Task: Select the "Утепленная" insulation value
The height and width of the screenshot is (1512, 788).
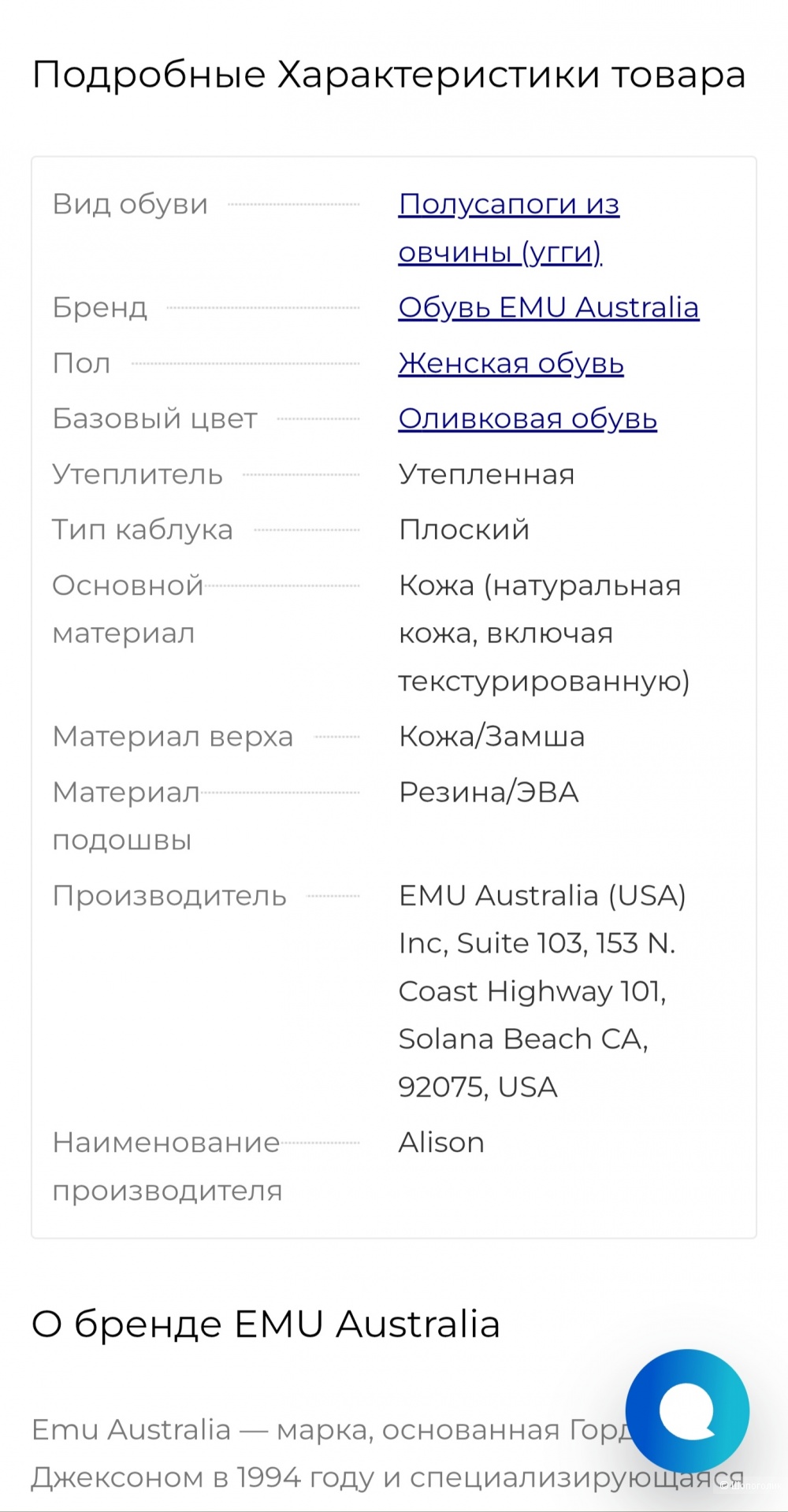Action: coord(487,474)
